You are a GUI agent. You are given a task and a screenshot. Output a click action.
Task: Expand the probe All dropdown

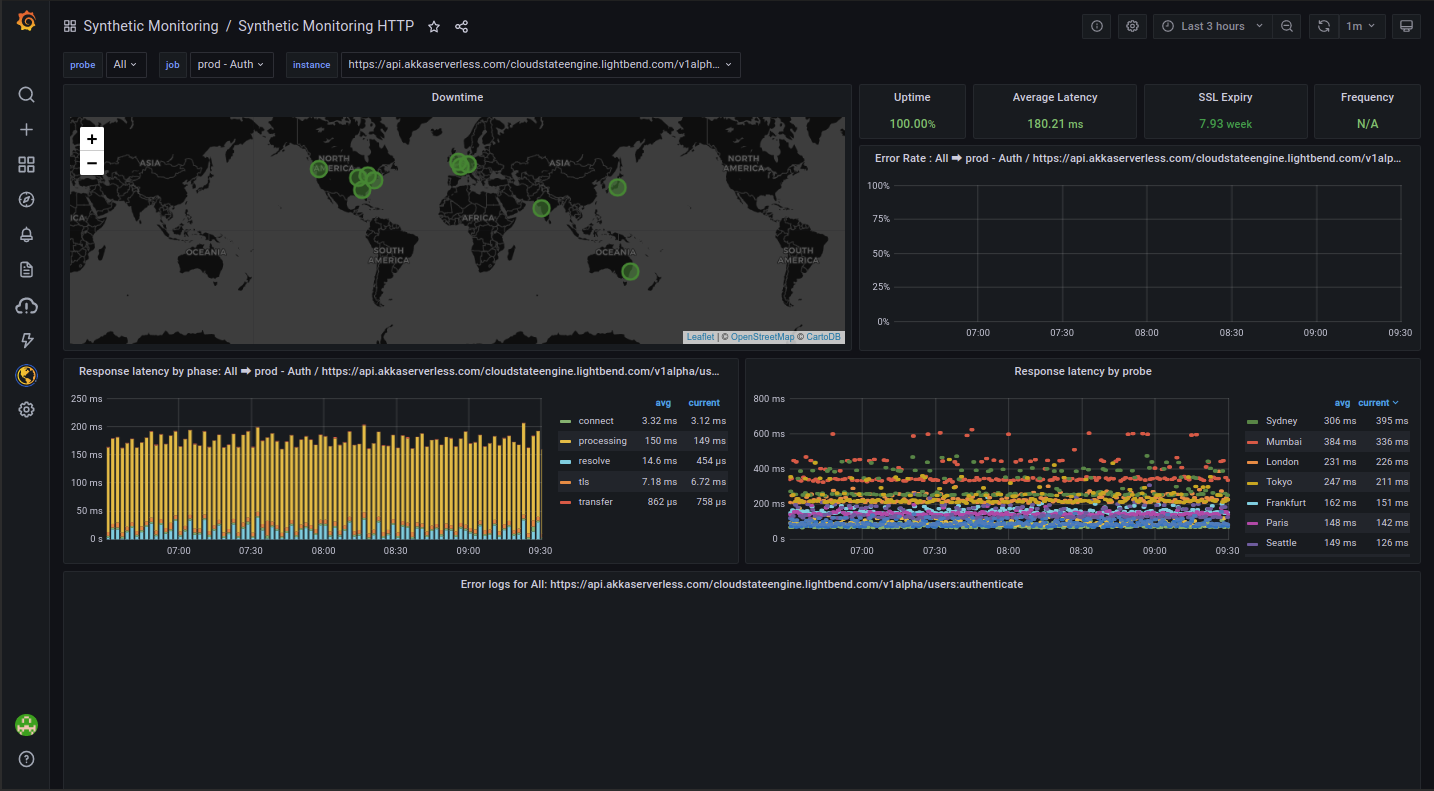126,65
